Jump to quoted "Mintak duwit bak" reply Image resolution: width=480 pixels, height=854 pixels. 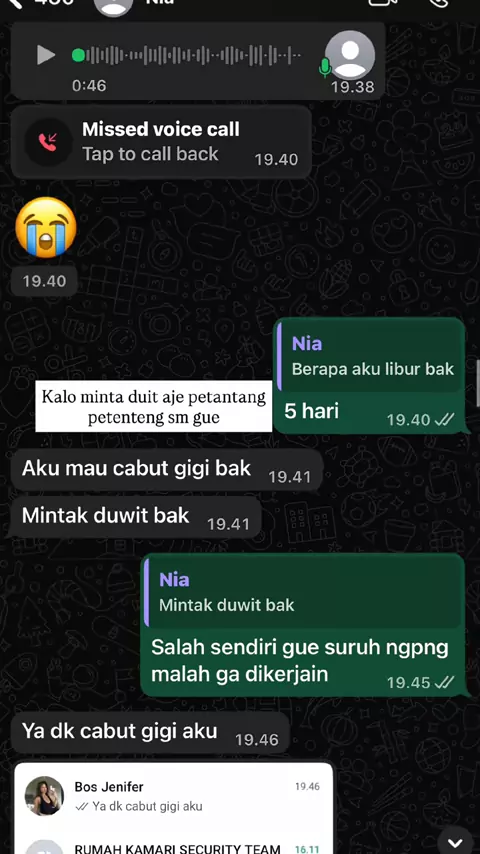(x=302, y=591)
